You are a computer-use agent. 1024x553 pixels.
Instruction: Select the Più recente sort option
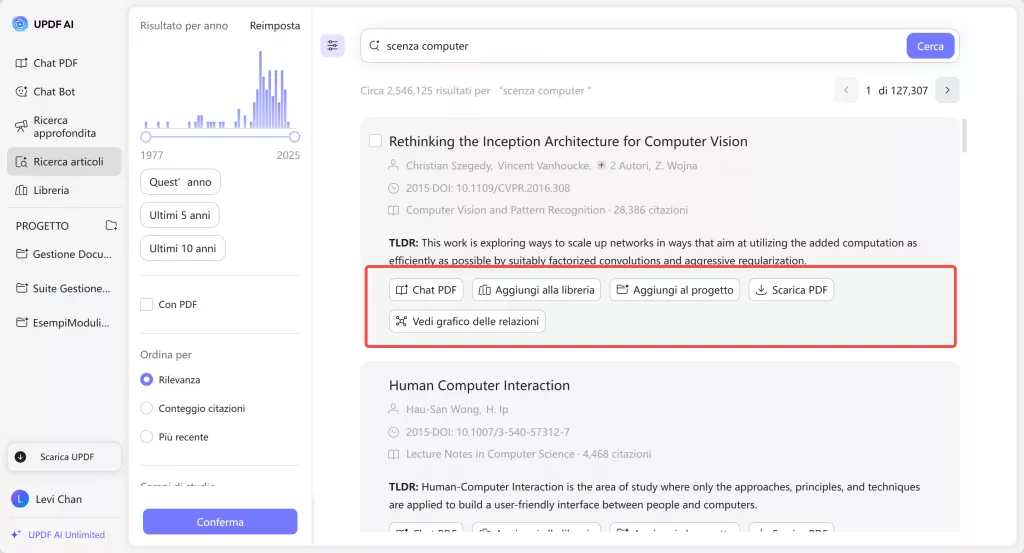point(147,437)
